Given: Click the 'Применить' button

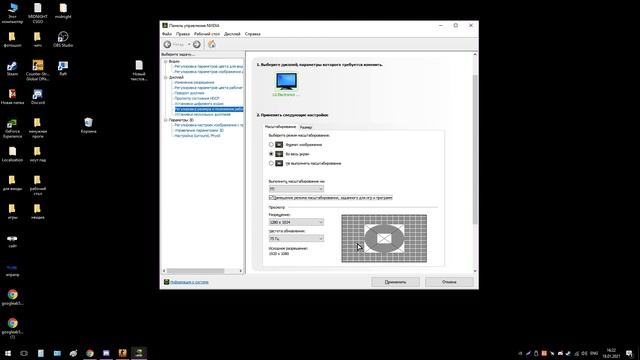Looking at the screenshot, I should (x=395, y=282).
